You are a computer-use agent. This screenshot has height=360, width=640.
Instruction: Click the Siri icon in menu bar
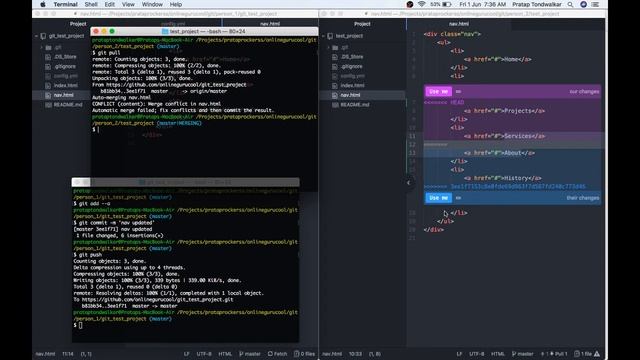click(583, 4)
